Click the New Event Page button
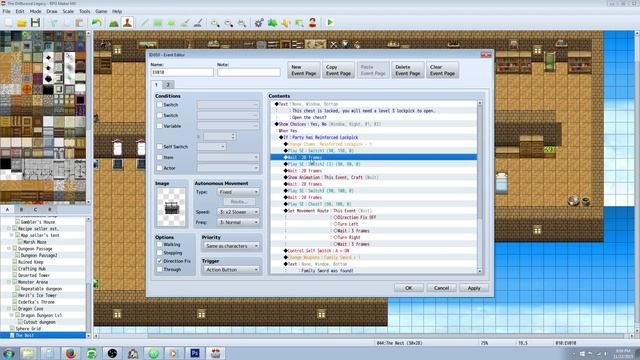The width and height of the screenshot is (640, 360). tap(304, 70)
